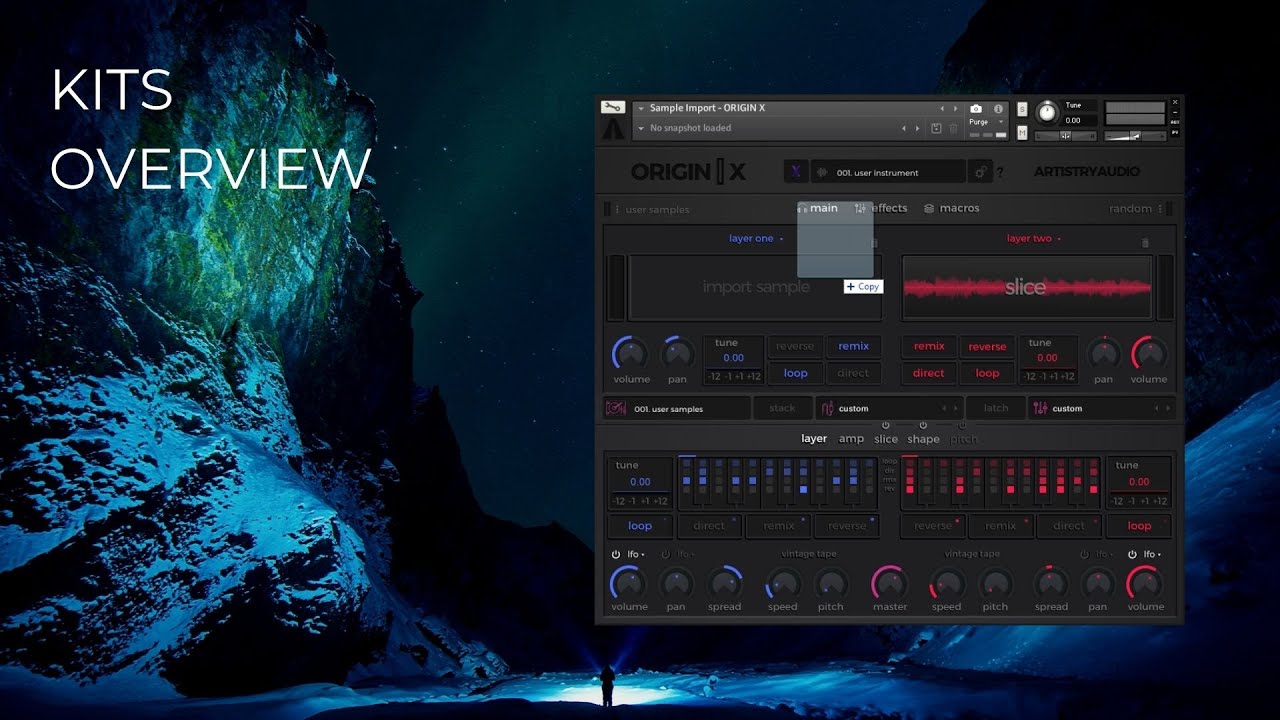
Task: Open the random options dots menu
Action: 1160,209
